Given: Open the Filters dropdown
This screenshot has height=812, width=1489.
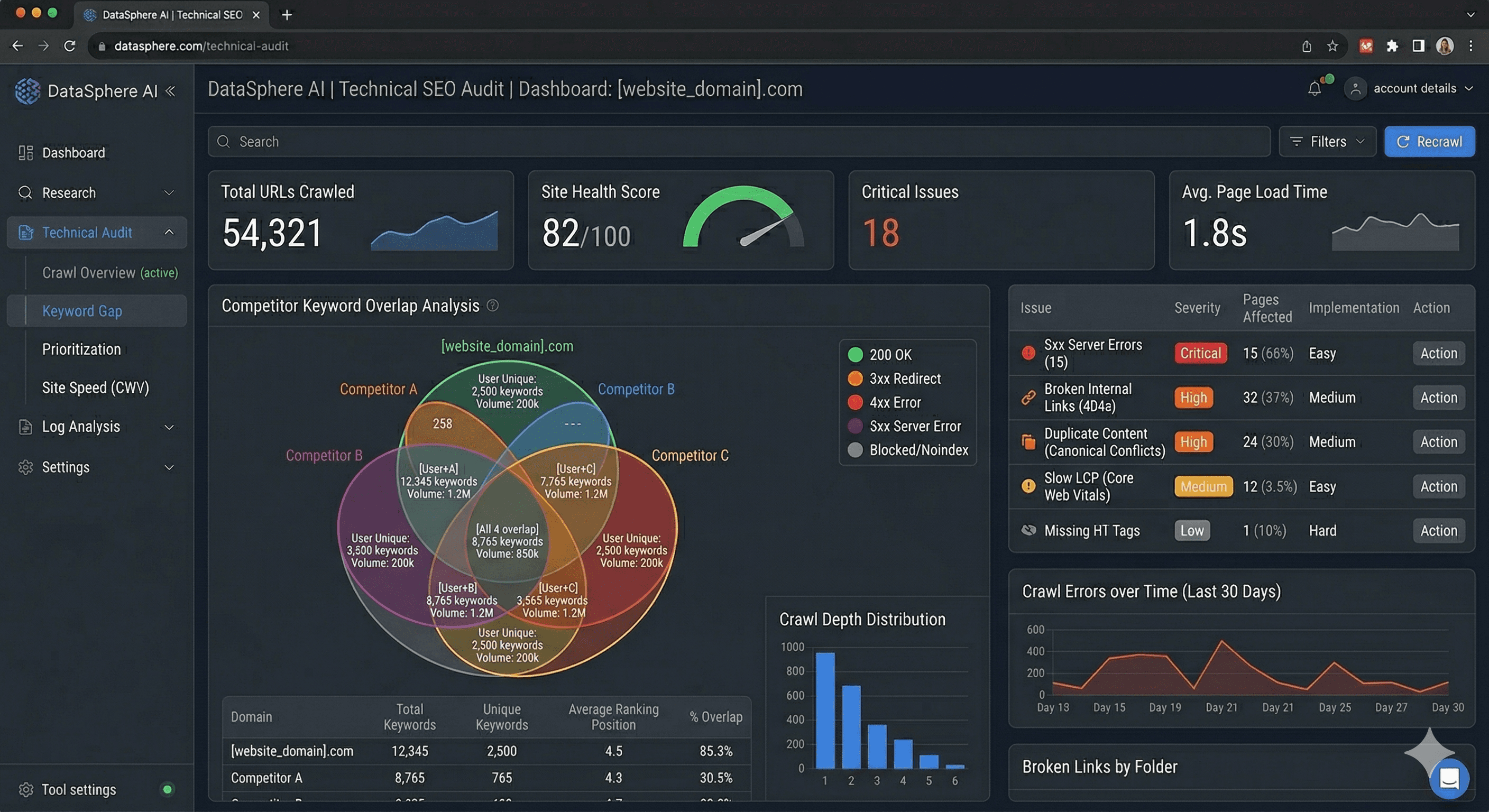Looking at the screenshot, I should point(1327,142).
